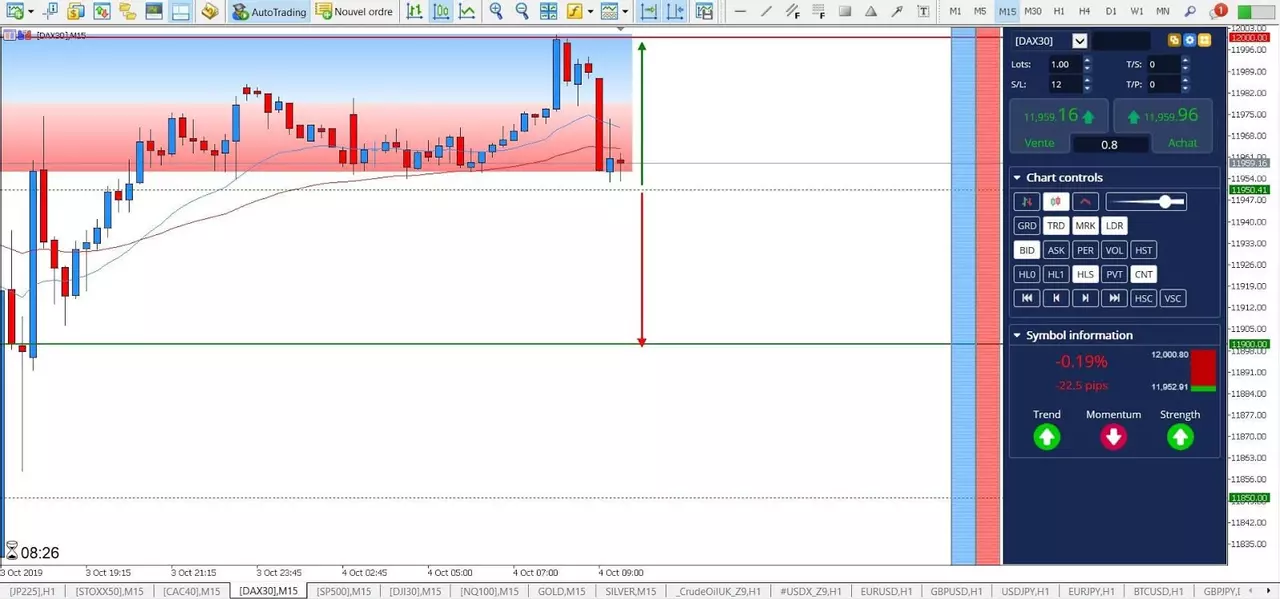Click the AutoTrading button
Image resolution: width=1280 pixels, height=599 pixels.
pos(269,11)
